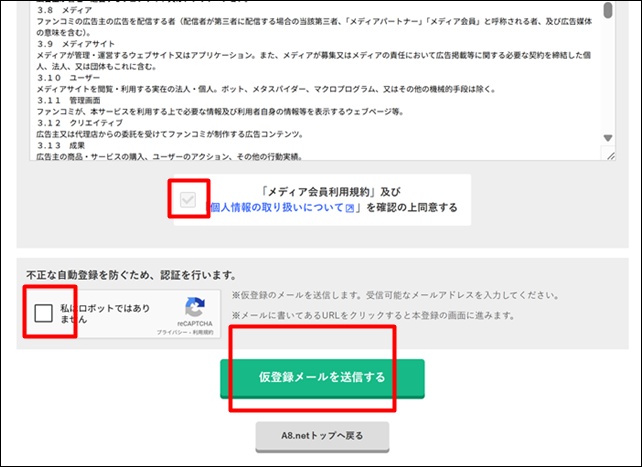Click external-link icon beside 個人情報の取り扱いについて
642x467 pixels.
tap(350, 208)
